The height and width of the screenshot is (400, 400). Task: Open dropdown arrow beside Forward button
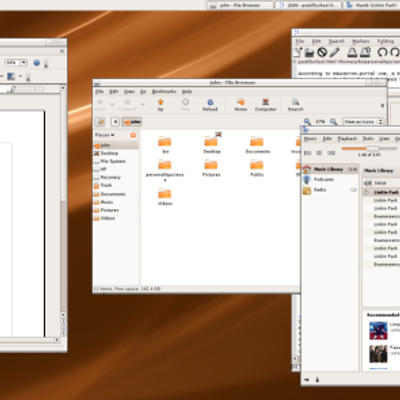[x=143, y=105]
